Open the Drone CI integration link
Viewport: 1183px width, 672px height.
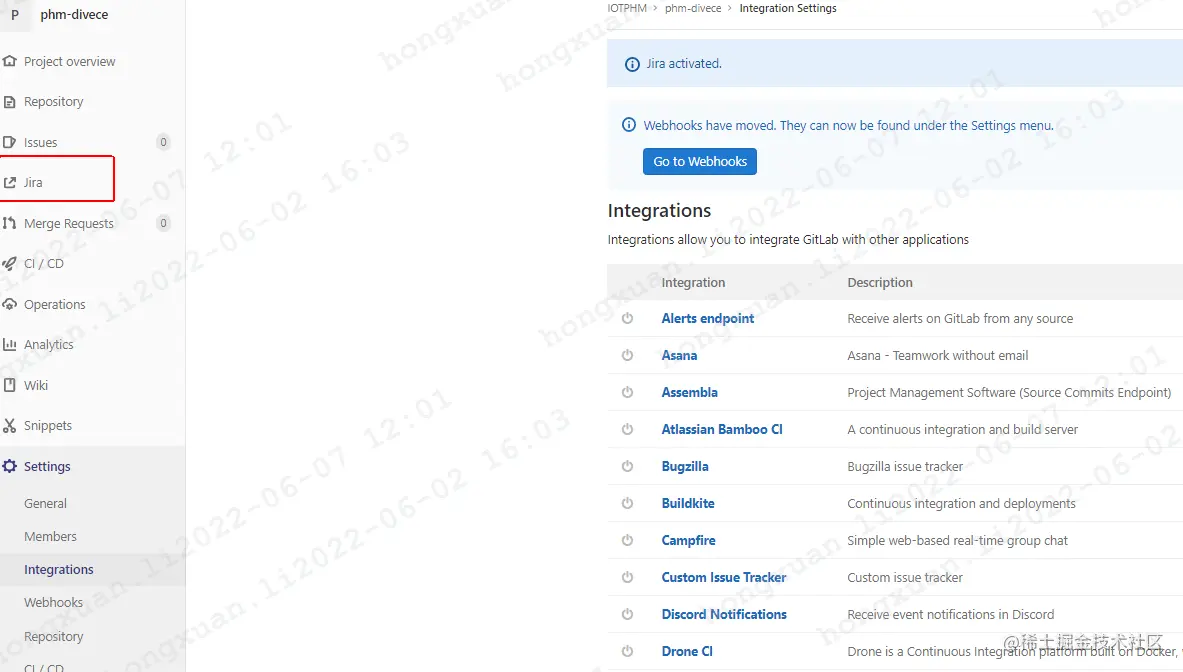point(687,651)
